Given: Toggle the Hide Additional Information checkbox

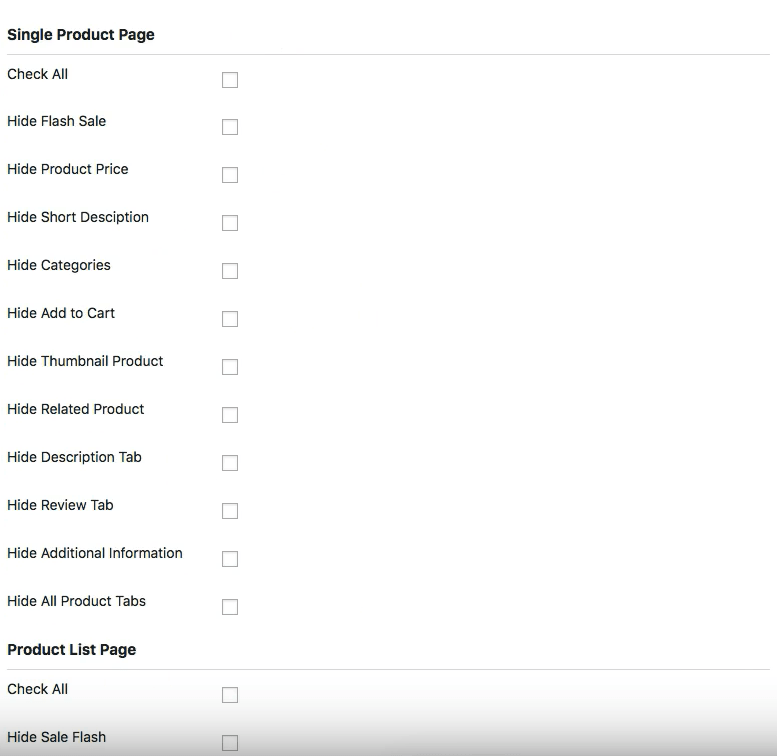Looking at the screenshot, I should pos(230,559).
